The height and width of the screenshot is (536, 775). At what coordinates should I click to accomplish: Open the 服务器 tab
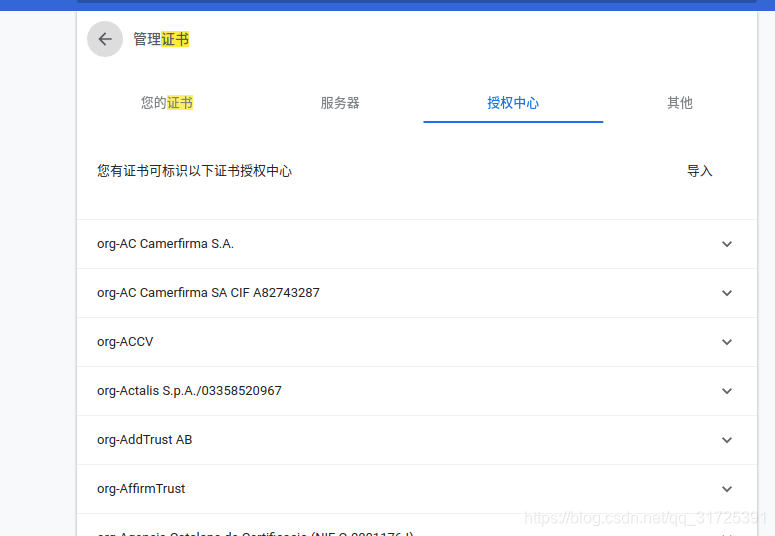[x=340, y=103]
